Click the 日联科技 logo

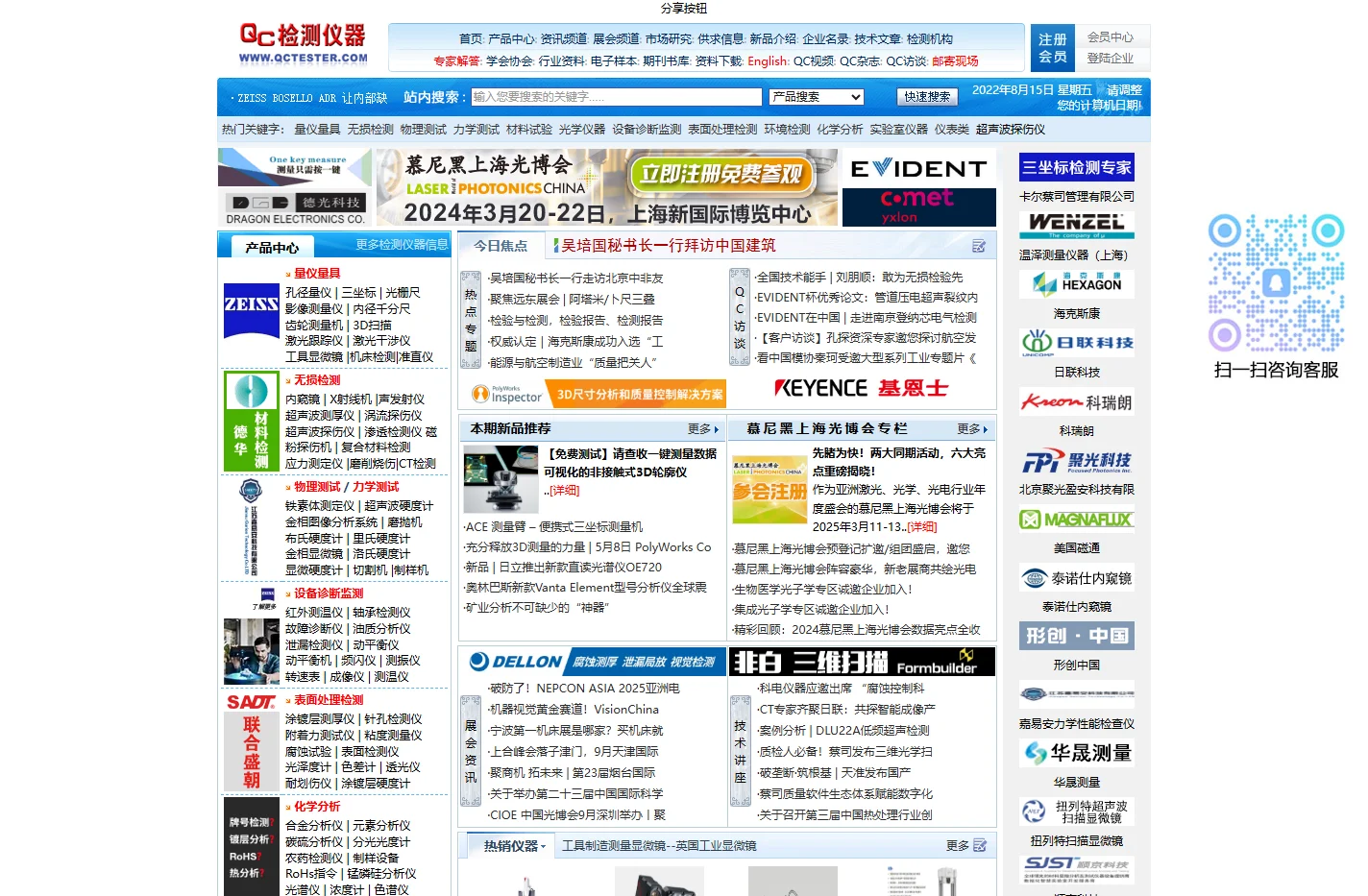1076,343
